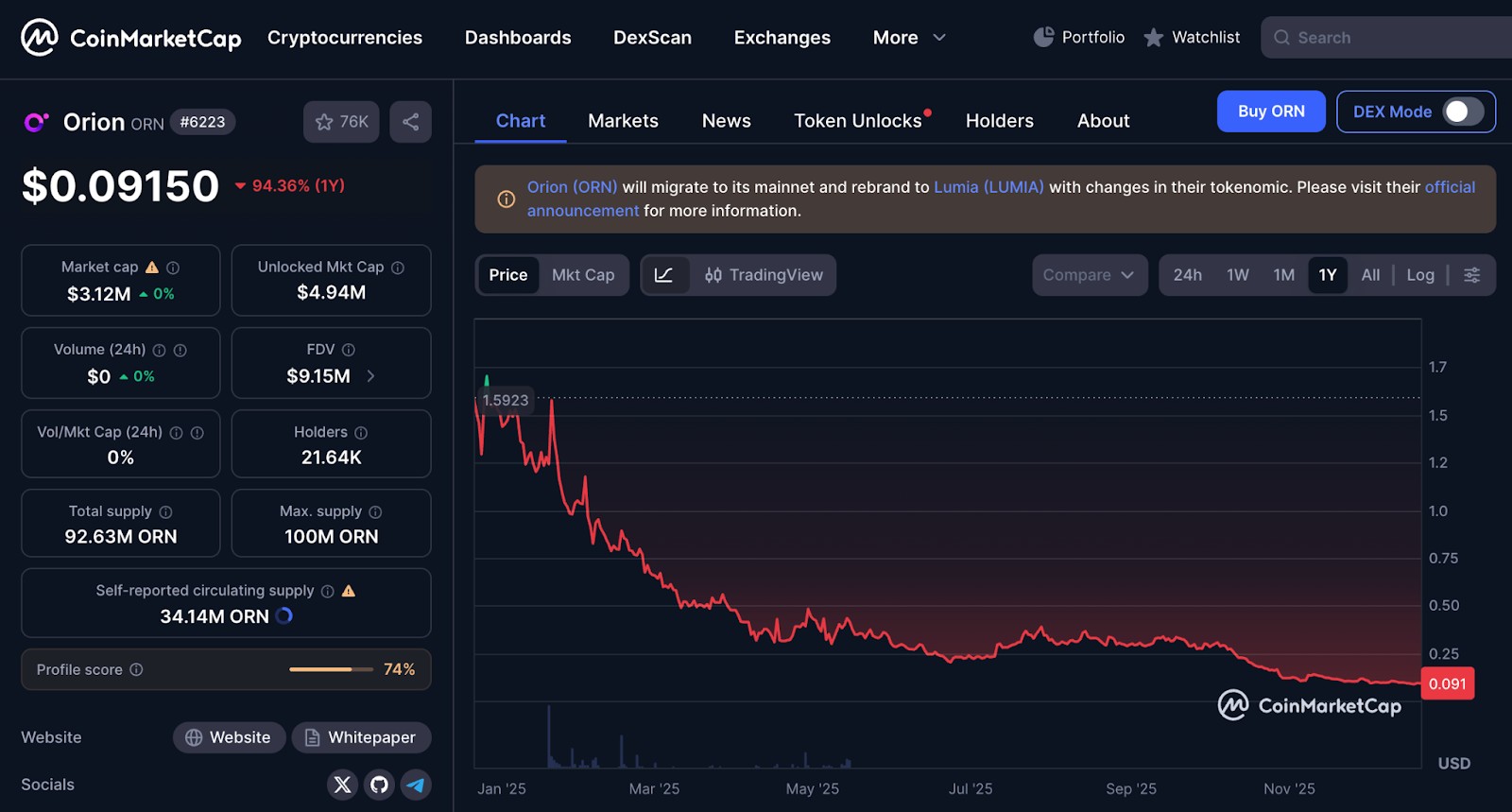Click the Buy ORN button
Viewport: 1512px width, 812px height.
click(1271, 112)
